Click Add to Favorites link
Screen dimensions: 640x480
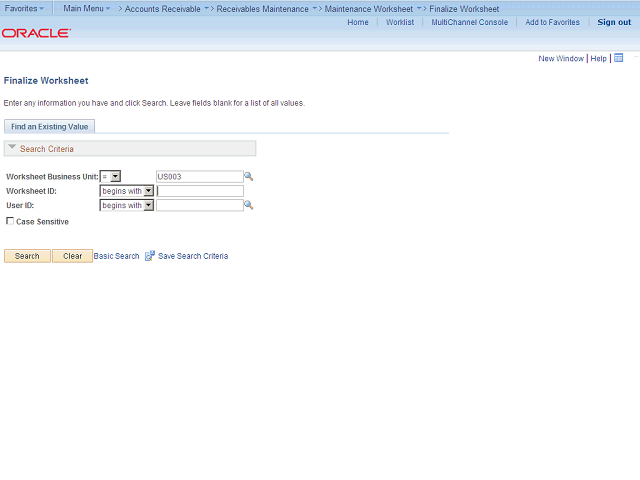552,22
